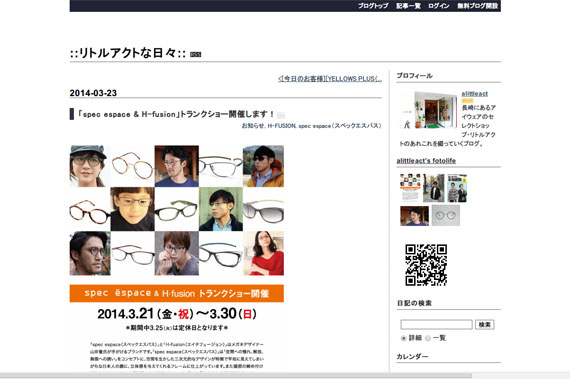Click the small bookmark icon after the post title
The width and height of the screenshot is (570, 379).
[x=281, y=116]
